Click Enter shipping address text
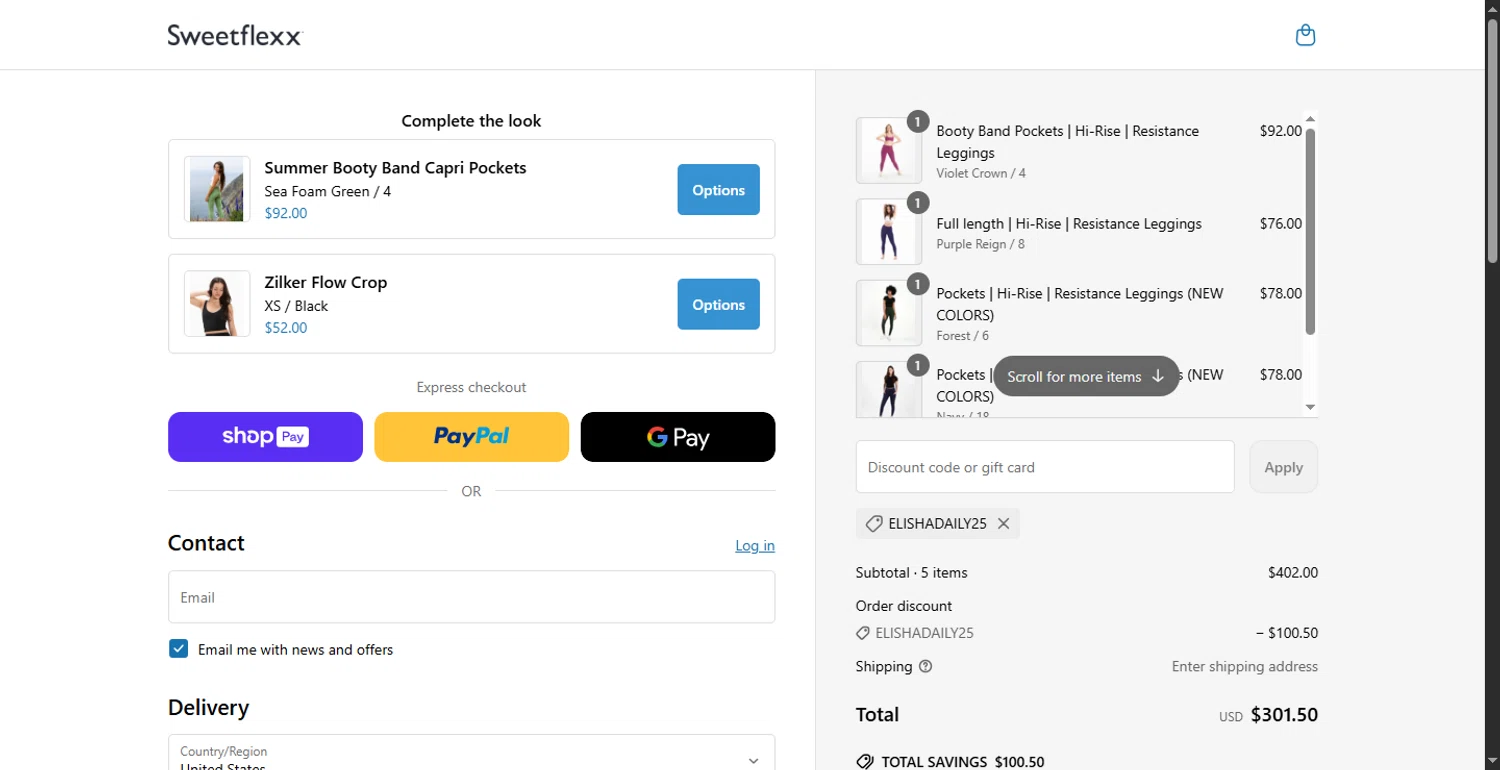1500x770 pixels. click(x=1245, y=667)
